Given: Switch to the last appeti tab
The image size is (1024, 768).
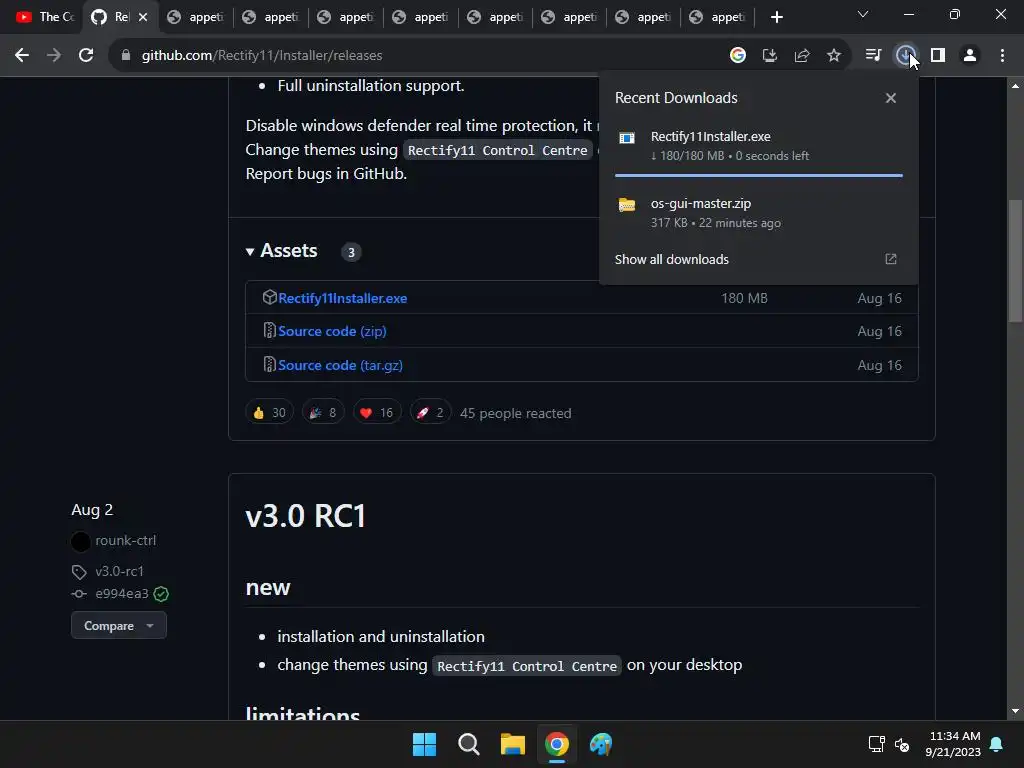Looking at the screenshot, I should point(717,17).
